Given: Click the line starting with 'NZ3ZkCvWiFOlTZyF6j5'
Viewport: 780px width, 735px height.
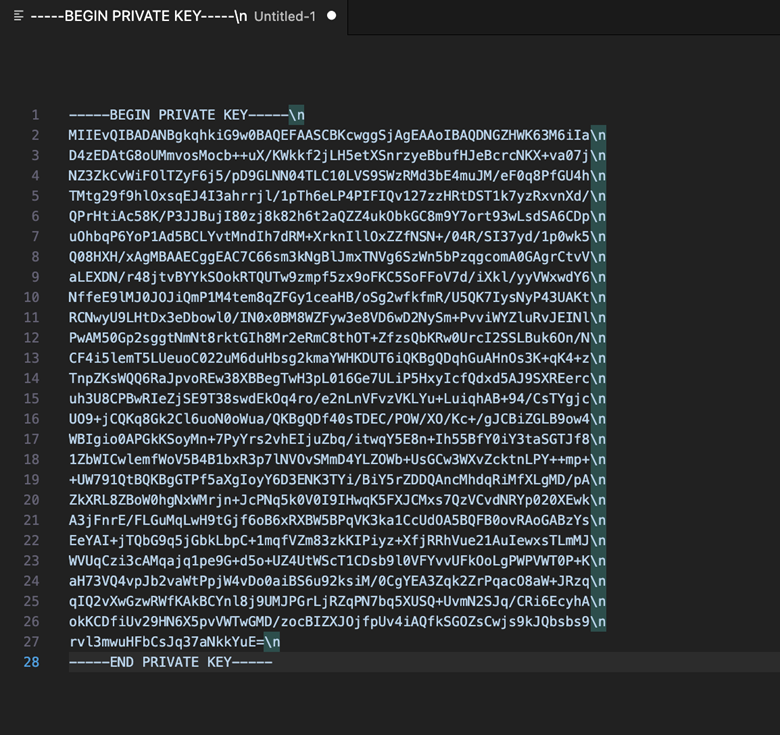Looking at the screenshot, I should [337, 176].
